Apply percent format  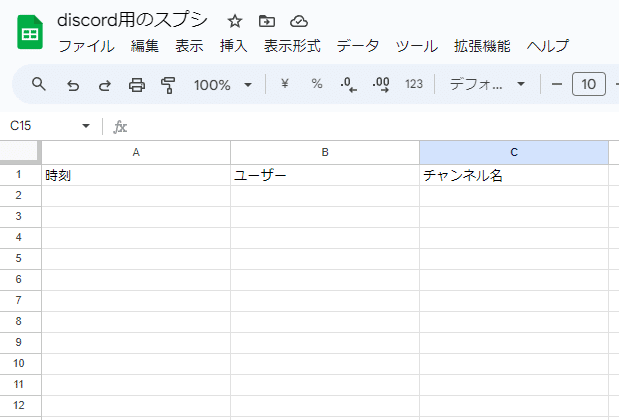317,84
